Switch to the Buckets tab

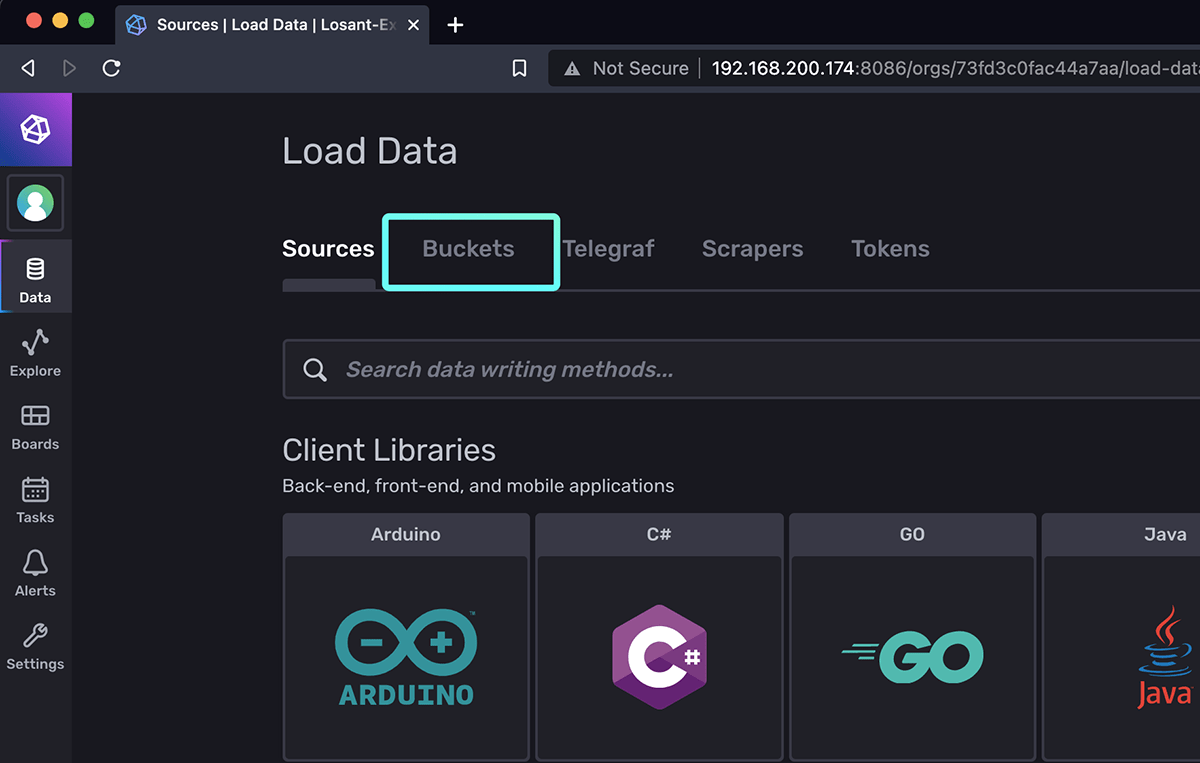click(468, 249)
